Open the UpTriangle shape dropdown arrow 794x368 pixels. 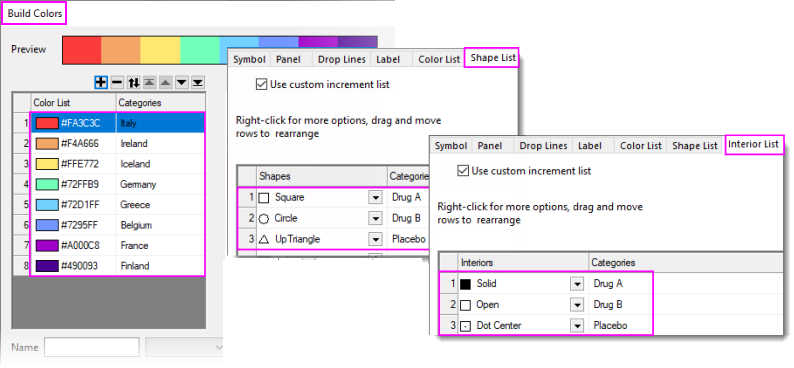tap(375, 239)
